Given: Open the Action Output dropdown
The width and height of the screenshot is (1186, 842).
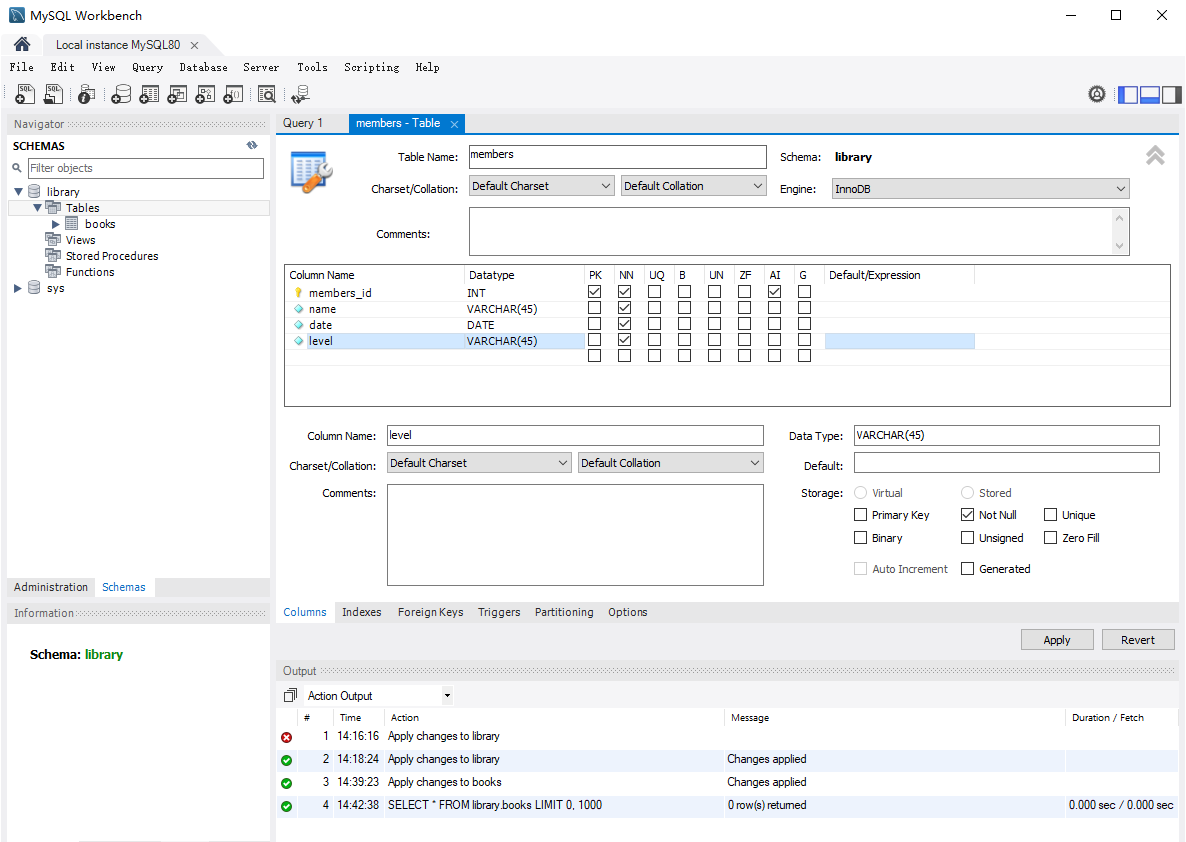Looking at the screenshot, I should [x=378, y=695].
